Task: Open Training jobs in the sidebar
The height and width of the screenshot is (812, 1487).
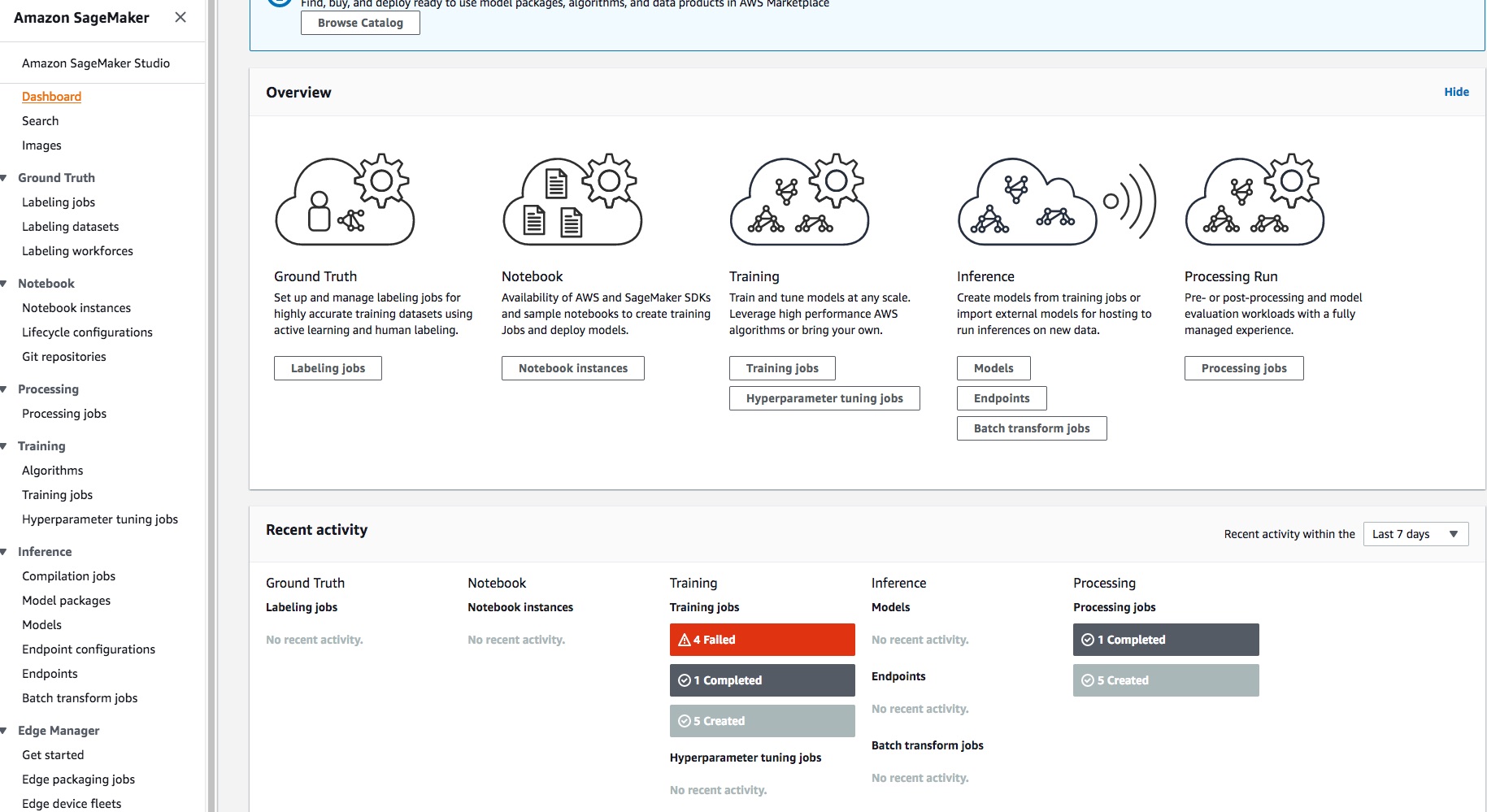Action: point(57,495)
